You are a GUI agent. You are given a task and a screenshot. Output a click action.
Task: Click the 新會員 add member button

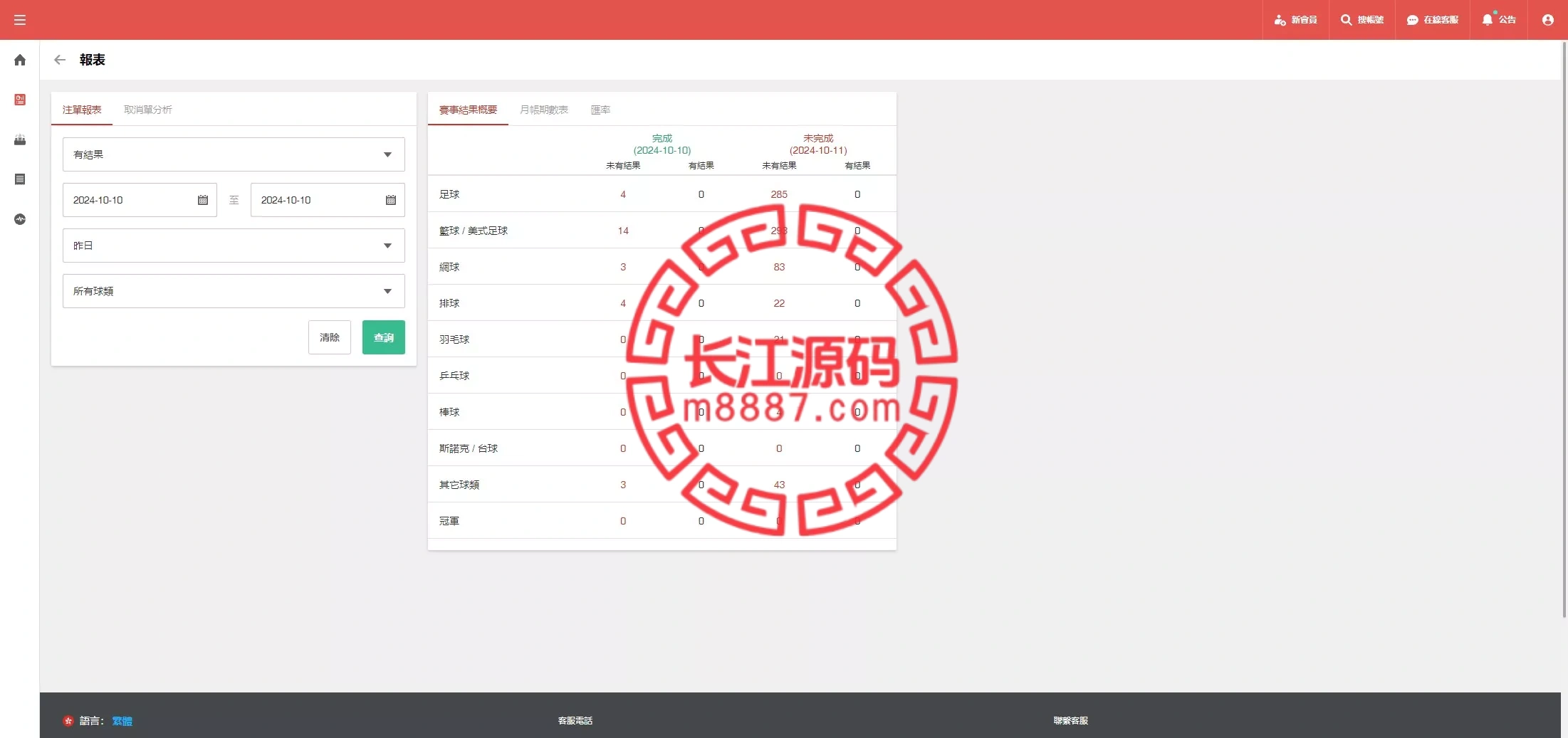click(x=1296, y=20)
